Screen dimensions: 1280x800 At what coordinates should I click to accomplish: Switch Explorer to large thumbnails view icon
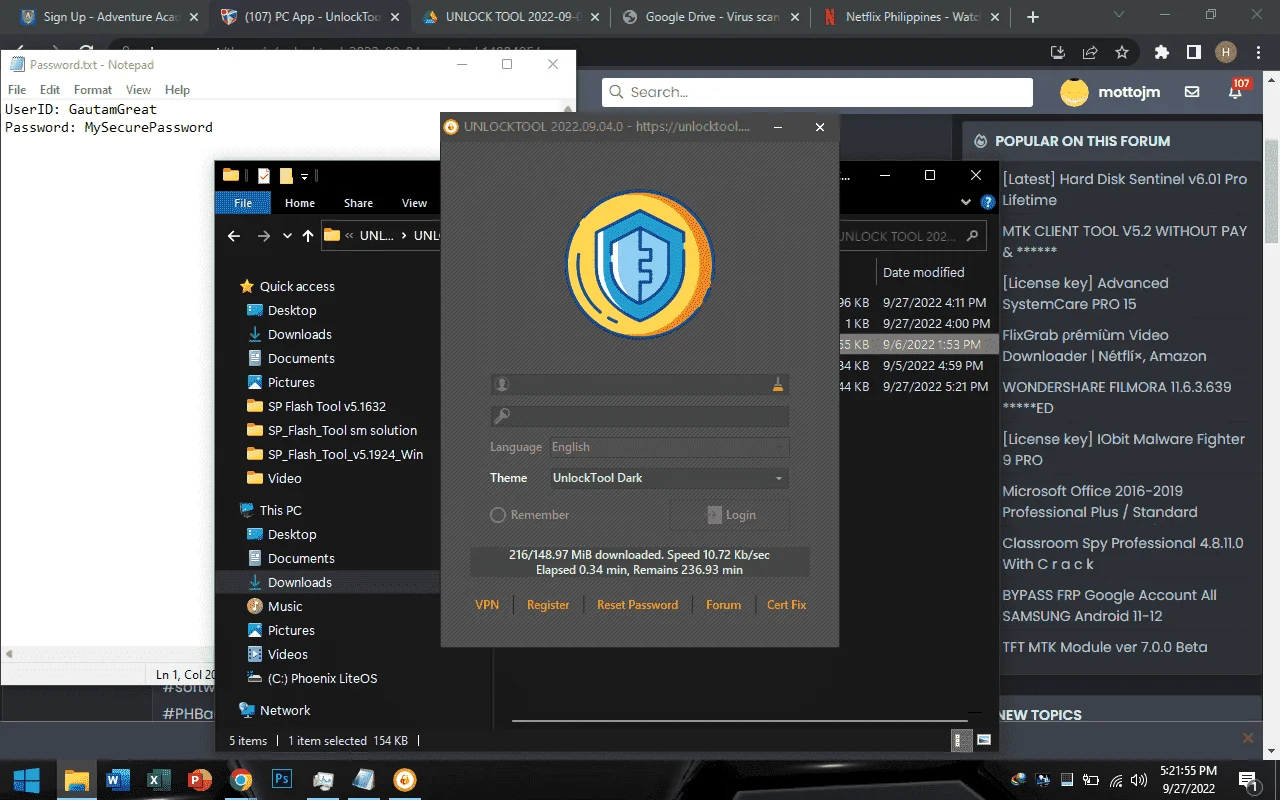click(984, 740)
